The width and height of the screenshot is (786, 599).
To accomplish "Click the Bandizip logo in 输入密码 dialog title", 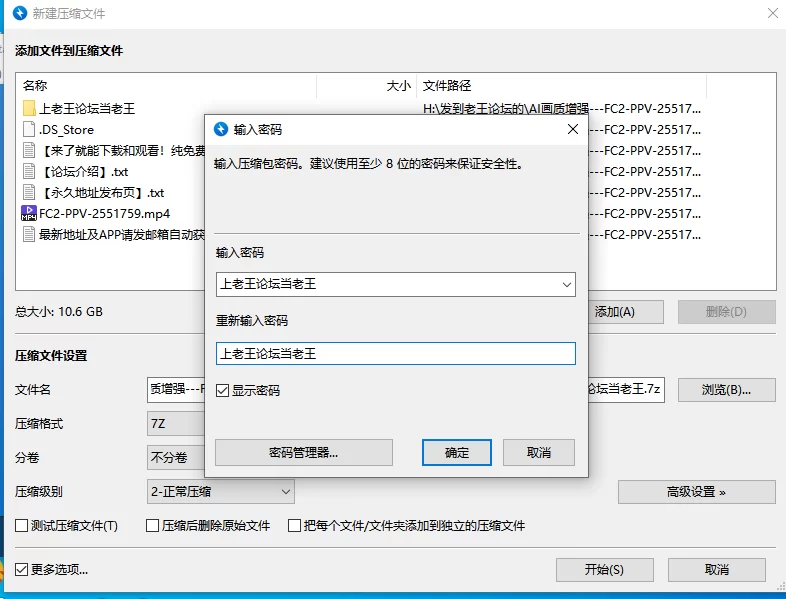I will [221, 129].
